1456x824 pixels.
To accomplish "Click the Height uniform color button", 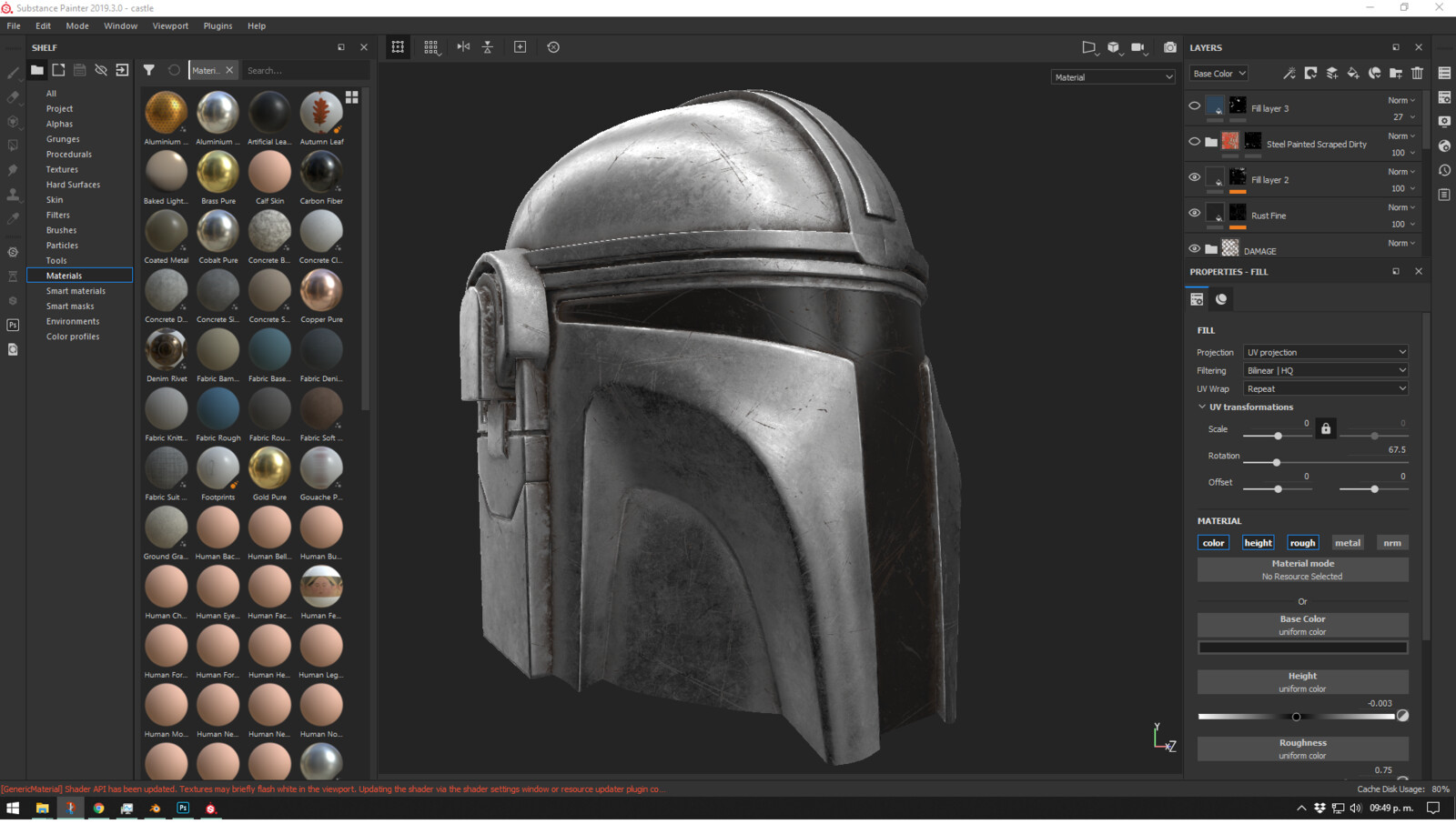I will pos(1303,682).
